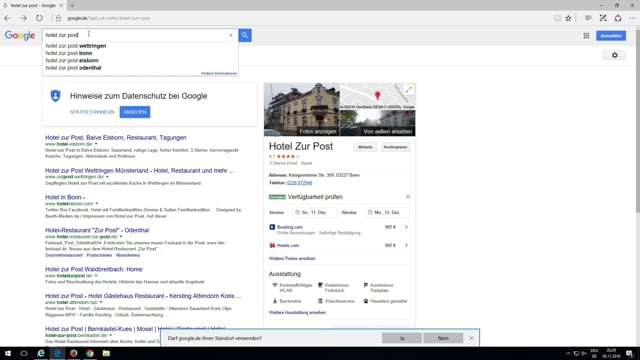Open result Hotel zur Post, Balve Eisborn
The height and width of the screenshot is (360, 640).
116,138
